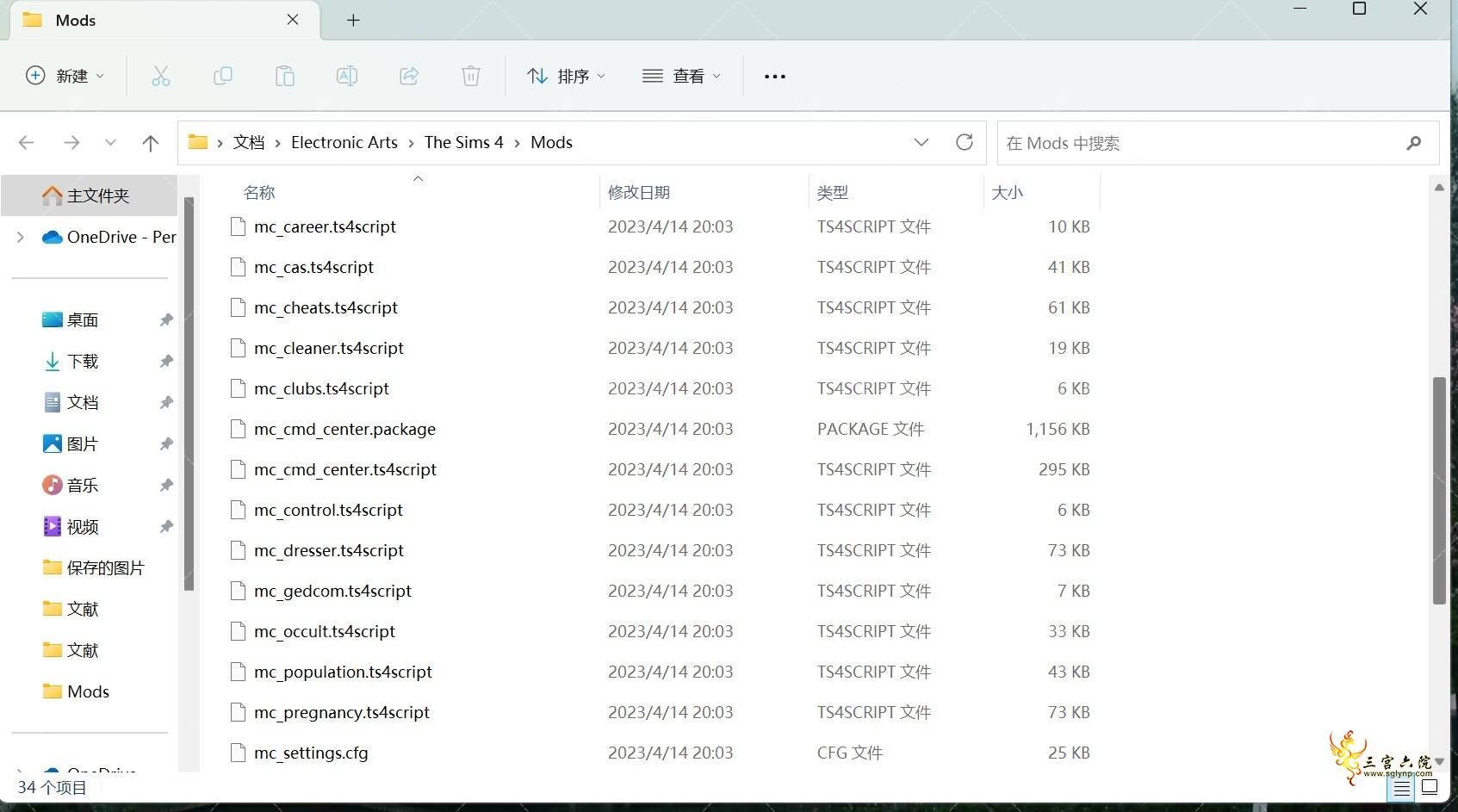Screen dimensions: 1458x812
Task: Switch to large thumbnails view icon
Action: point(1430,787)
